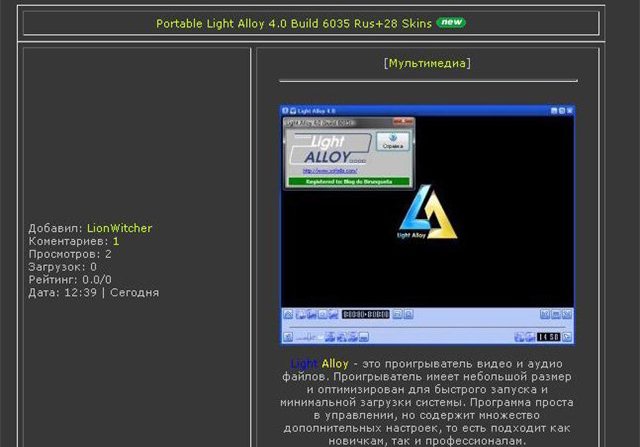Open the website URL link in the About dialog
Image resolution: width=640 pixels, height=447 pixels.
(x=330, y=171)
